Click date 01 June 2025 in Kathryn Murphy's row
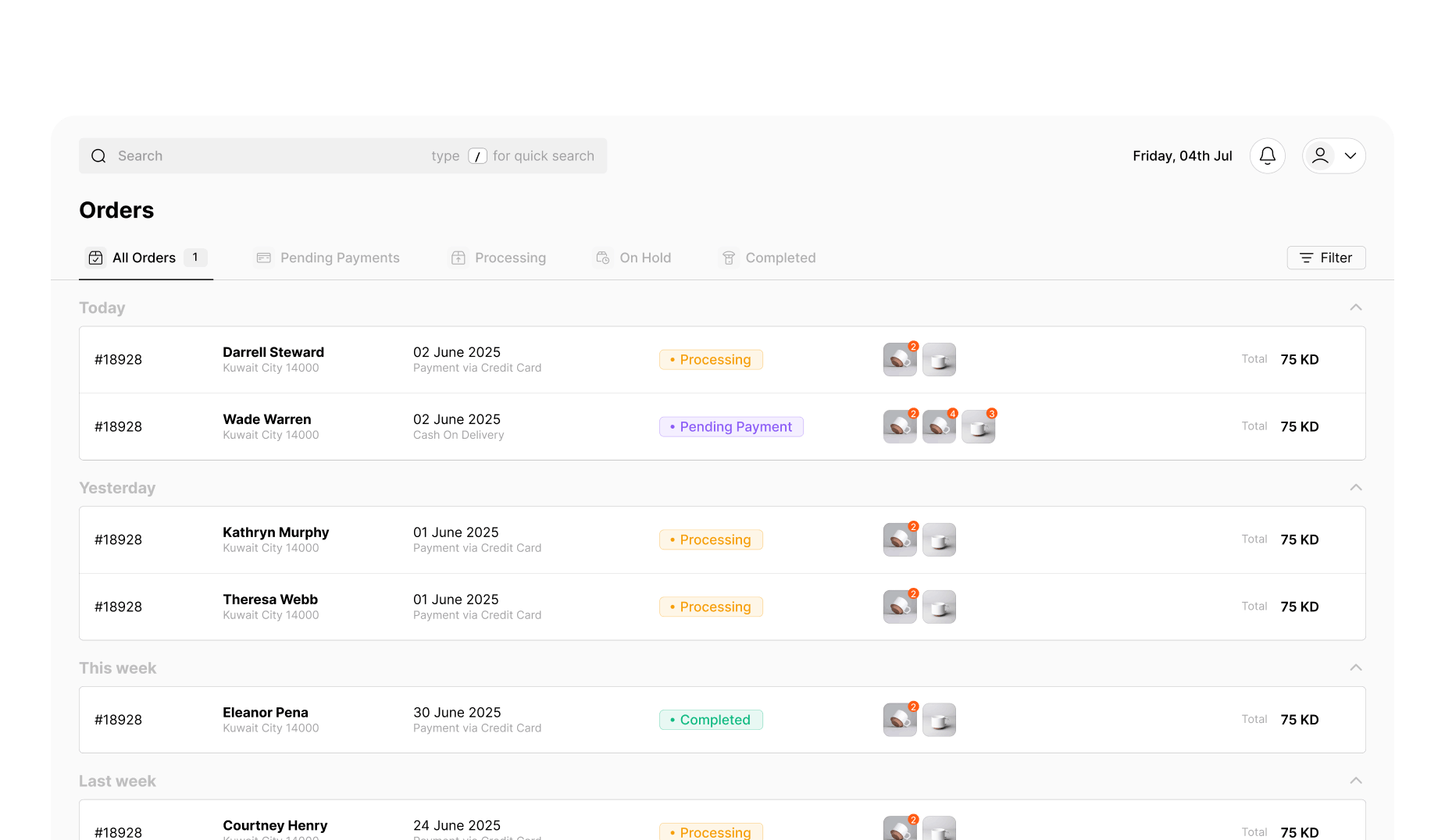The height and width of the screenshot is (840, 1445). point(456,532)
